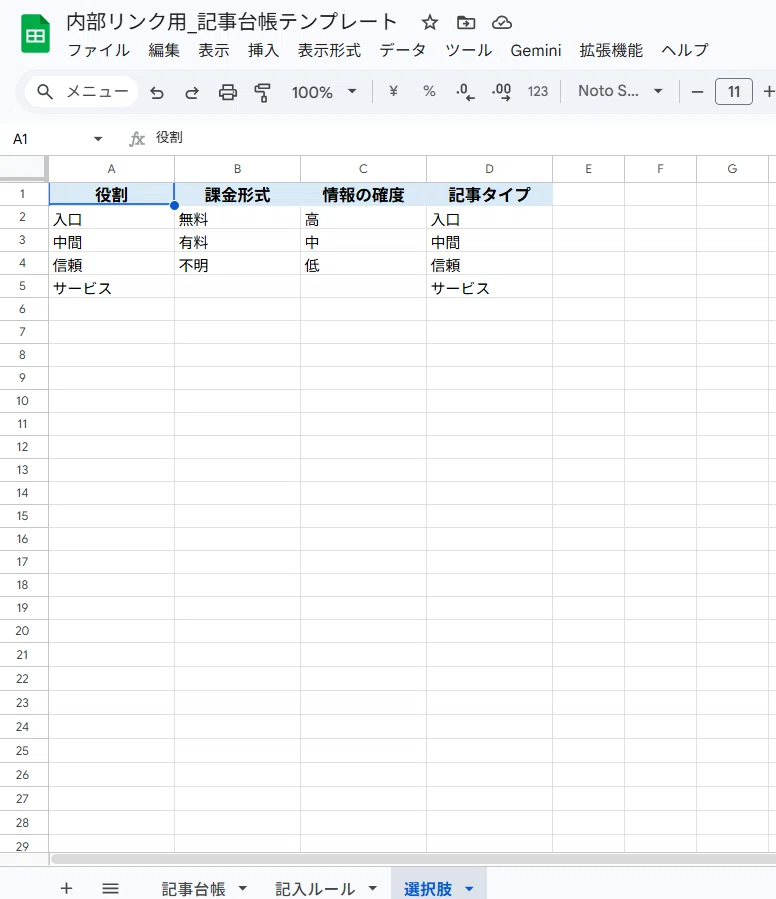
Task: Increase decimal places
Action: coord(501,92)
